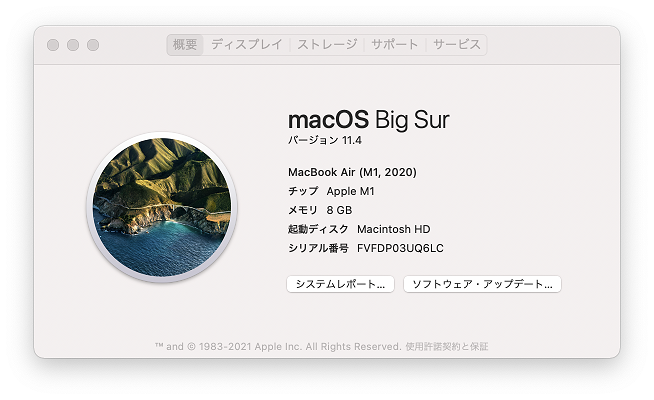The width and height of the screenshot is (654, 400).
Task: Click the window zoom button
Action: point(93,45)
